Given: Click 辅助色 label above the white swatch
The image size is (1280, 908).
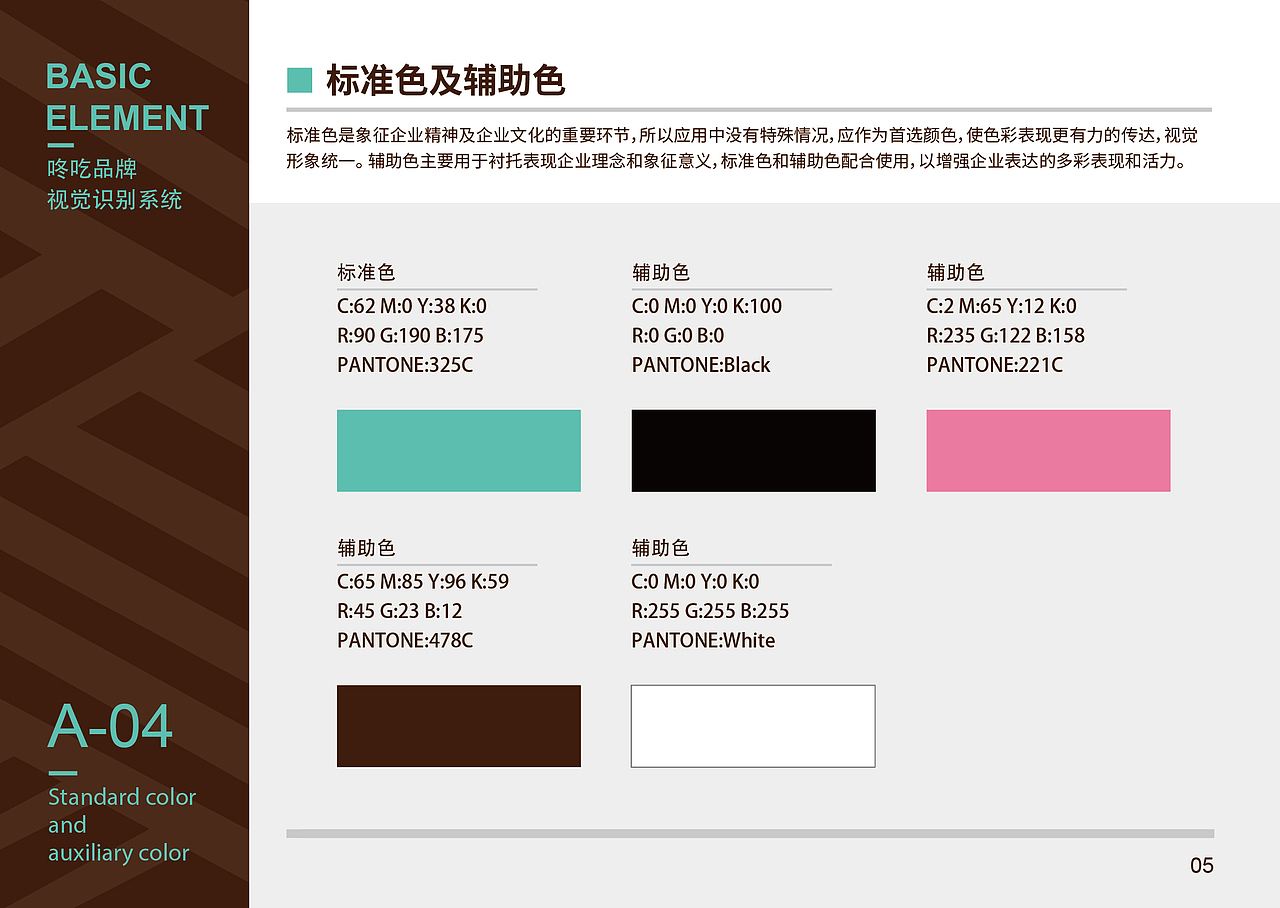Looking at the screenshot, I should [x=661, y=548].
